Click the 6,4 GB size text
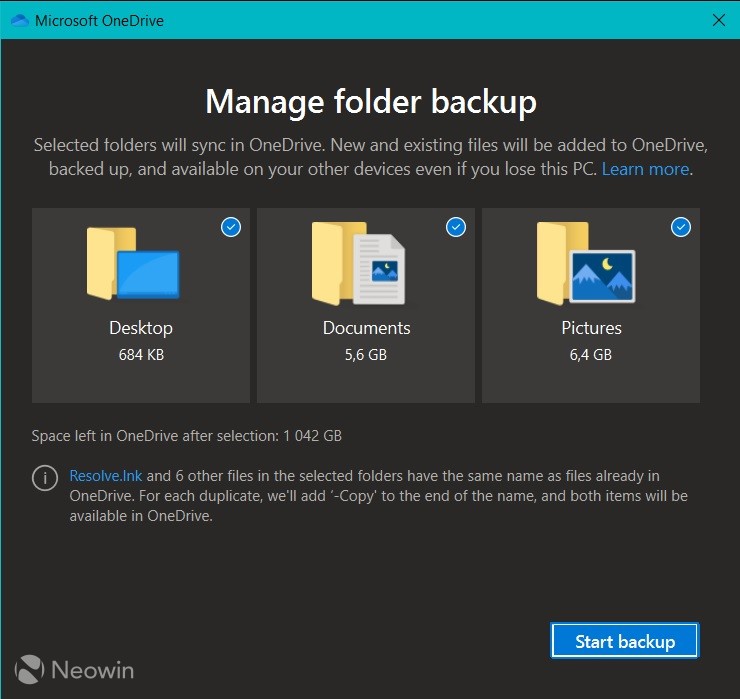The width and height of the screenshot is (740, 699). pos(591,354)
